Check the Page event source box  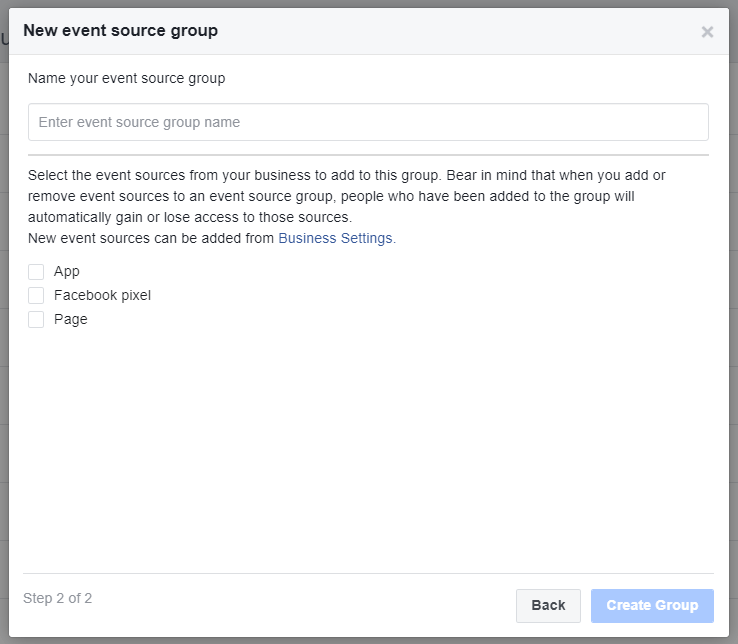[x=36, y=320]
